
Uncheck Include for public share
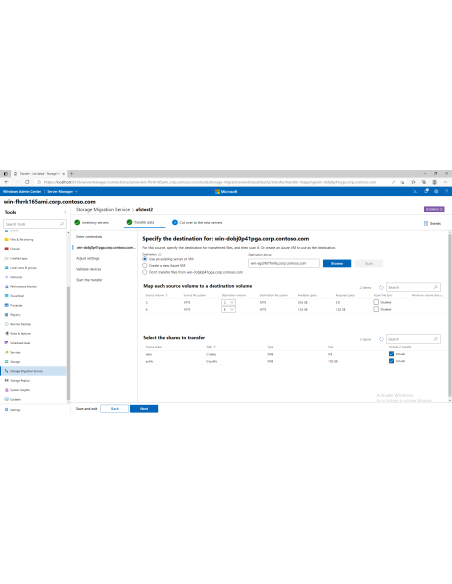[391, 361]
